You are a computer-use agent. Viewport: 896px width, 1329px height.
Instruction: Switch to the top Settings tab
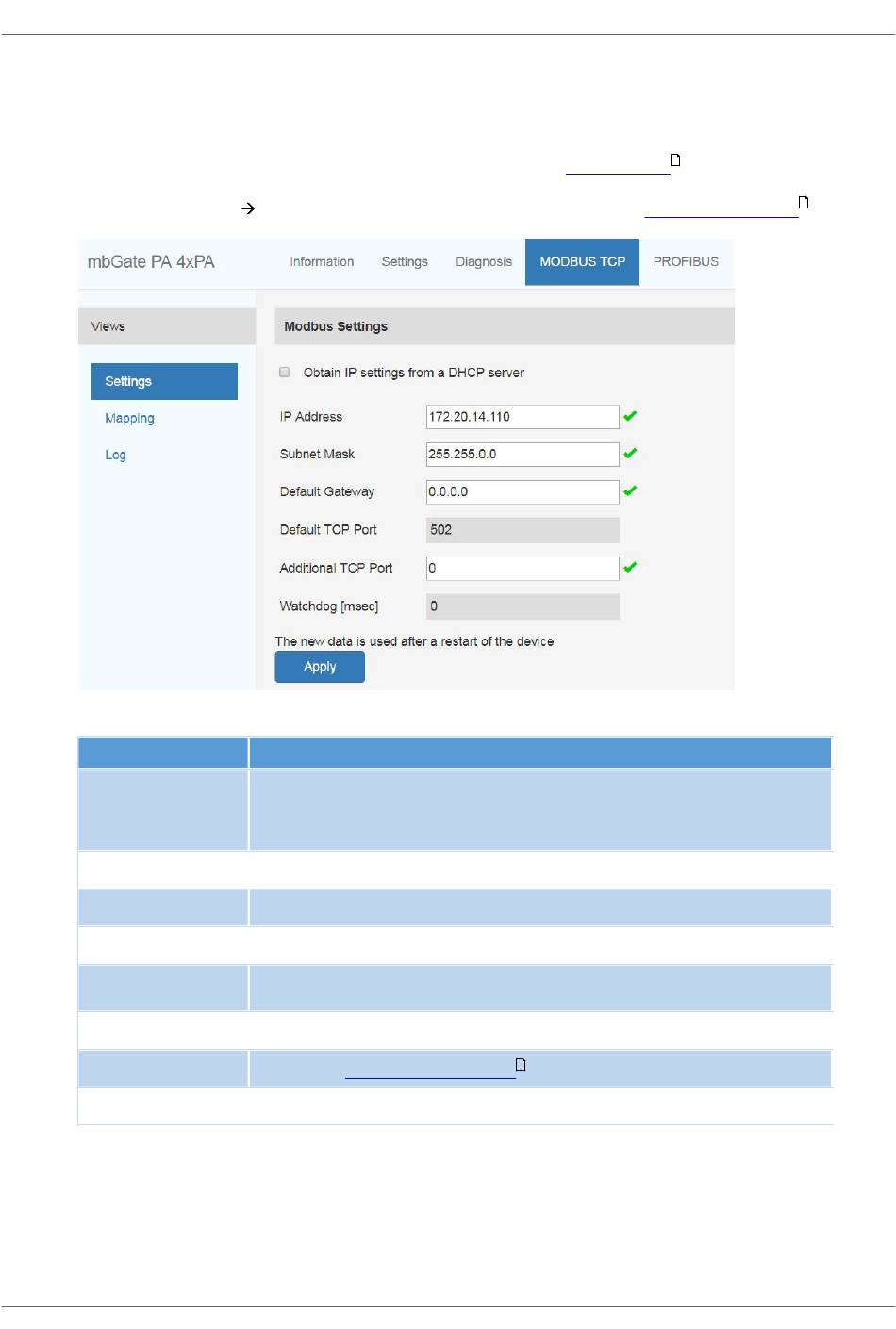405,262
